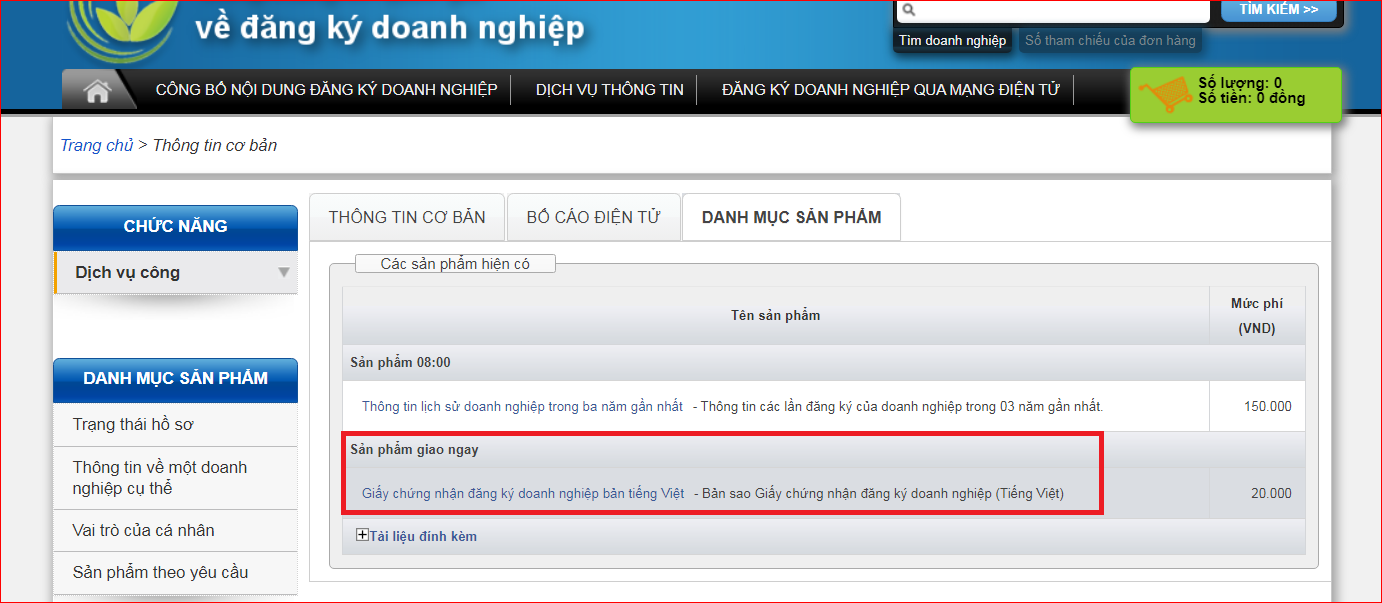Open Thông tin về một doanh nghiệp cụ thể
Screen dimensions: 1382x603
pyautogui.click(x=175, y=478)
